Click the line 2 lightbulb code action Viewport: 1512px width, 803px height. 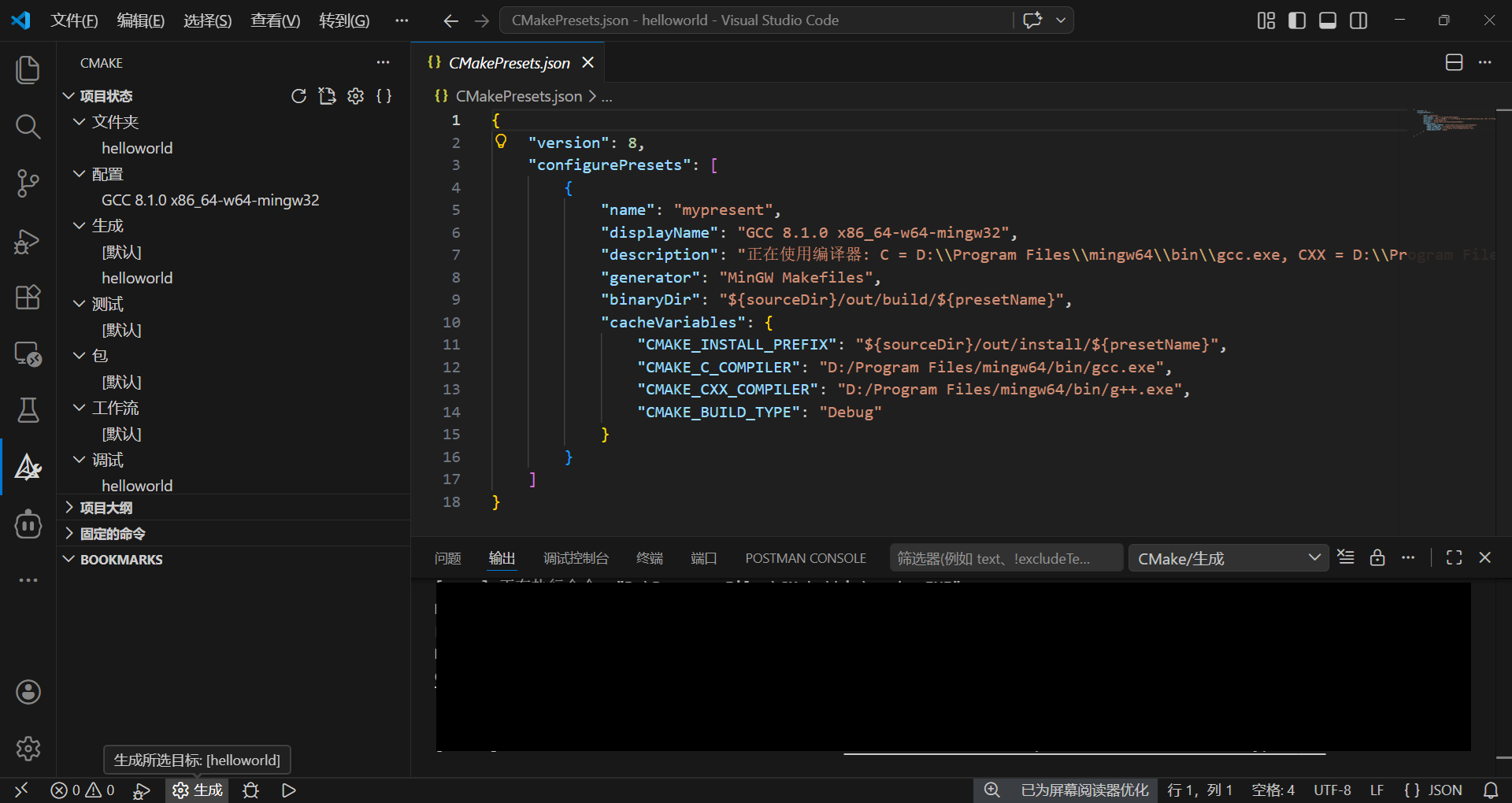[x=501, y=142]
